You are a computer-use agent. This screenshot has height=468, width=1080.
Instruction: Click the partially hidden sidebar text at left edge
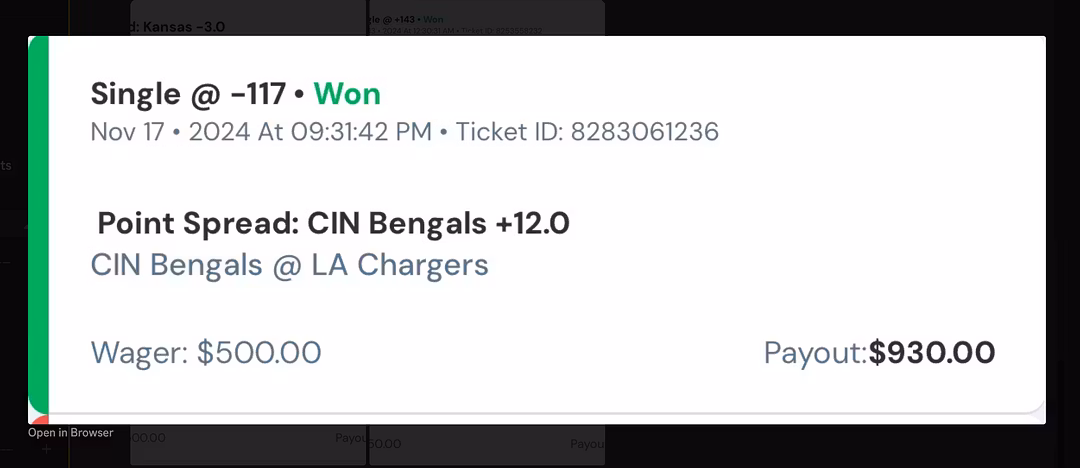tap(6, 166)
